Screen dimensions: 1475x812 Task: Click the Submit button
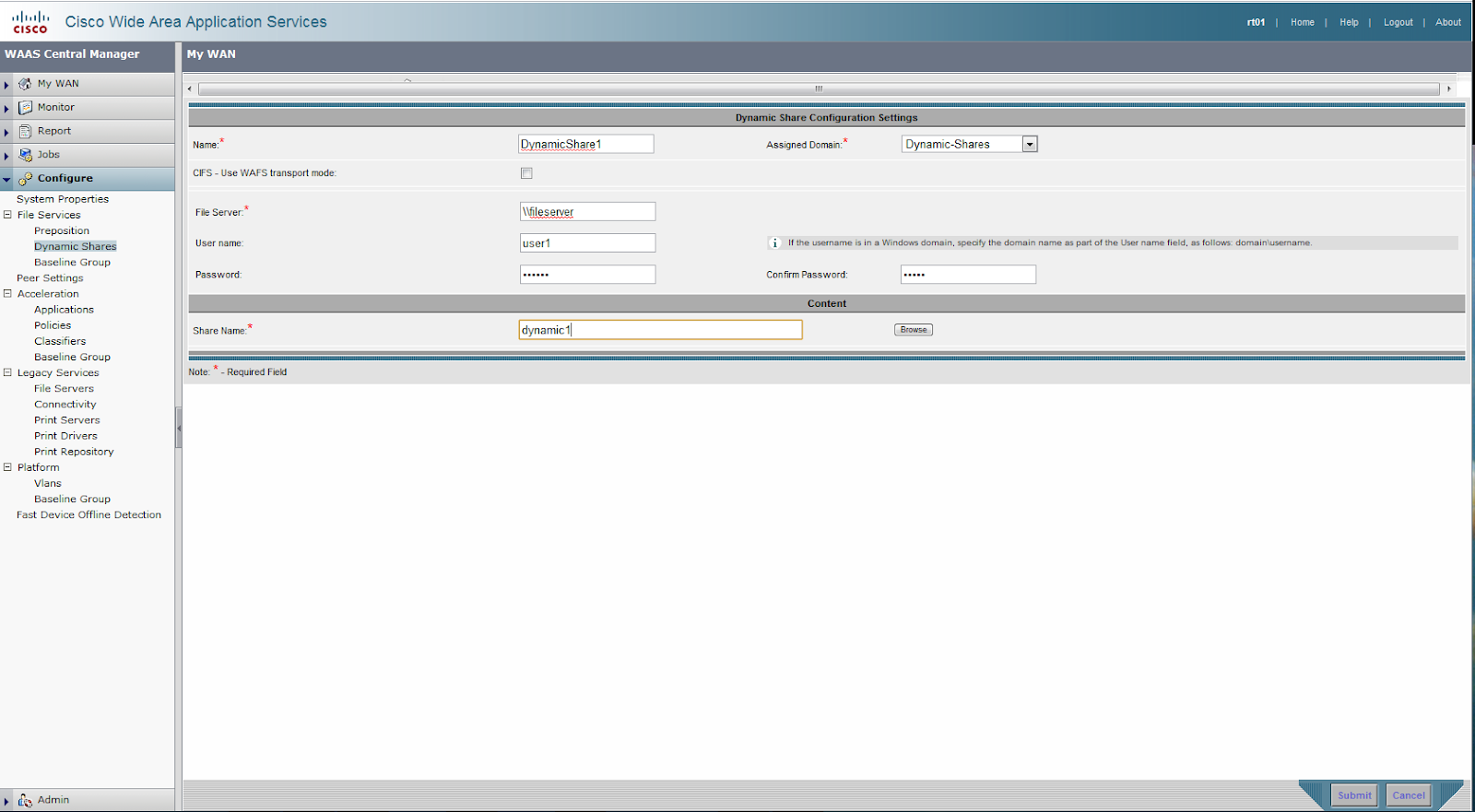point(1354,795)
